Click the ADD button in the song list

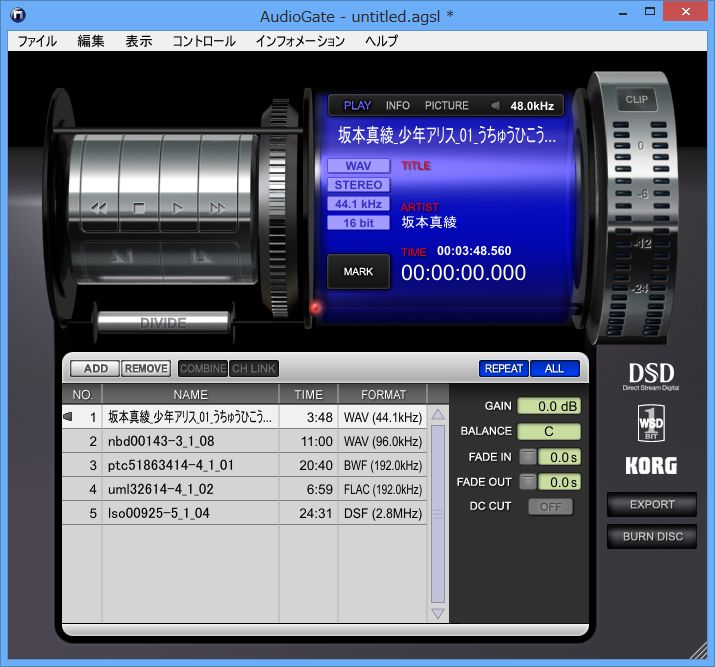(95, 368)
